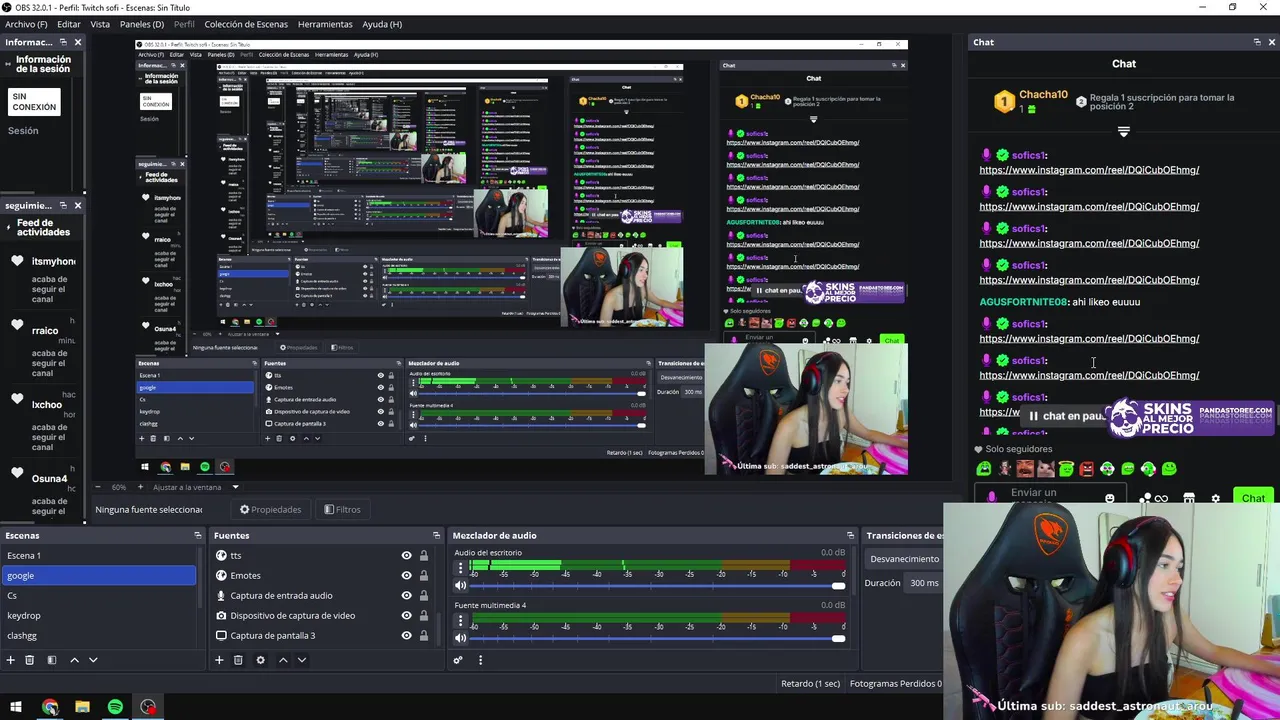
Task: Zoom in preview with plus icon
Action: (x=140, y=487)
